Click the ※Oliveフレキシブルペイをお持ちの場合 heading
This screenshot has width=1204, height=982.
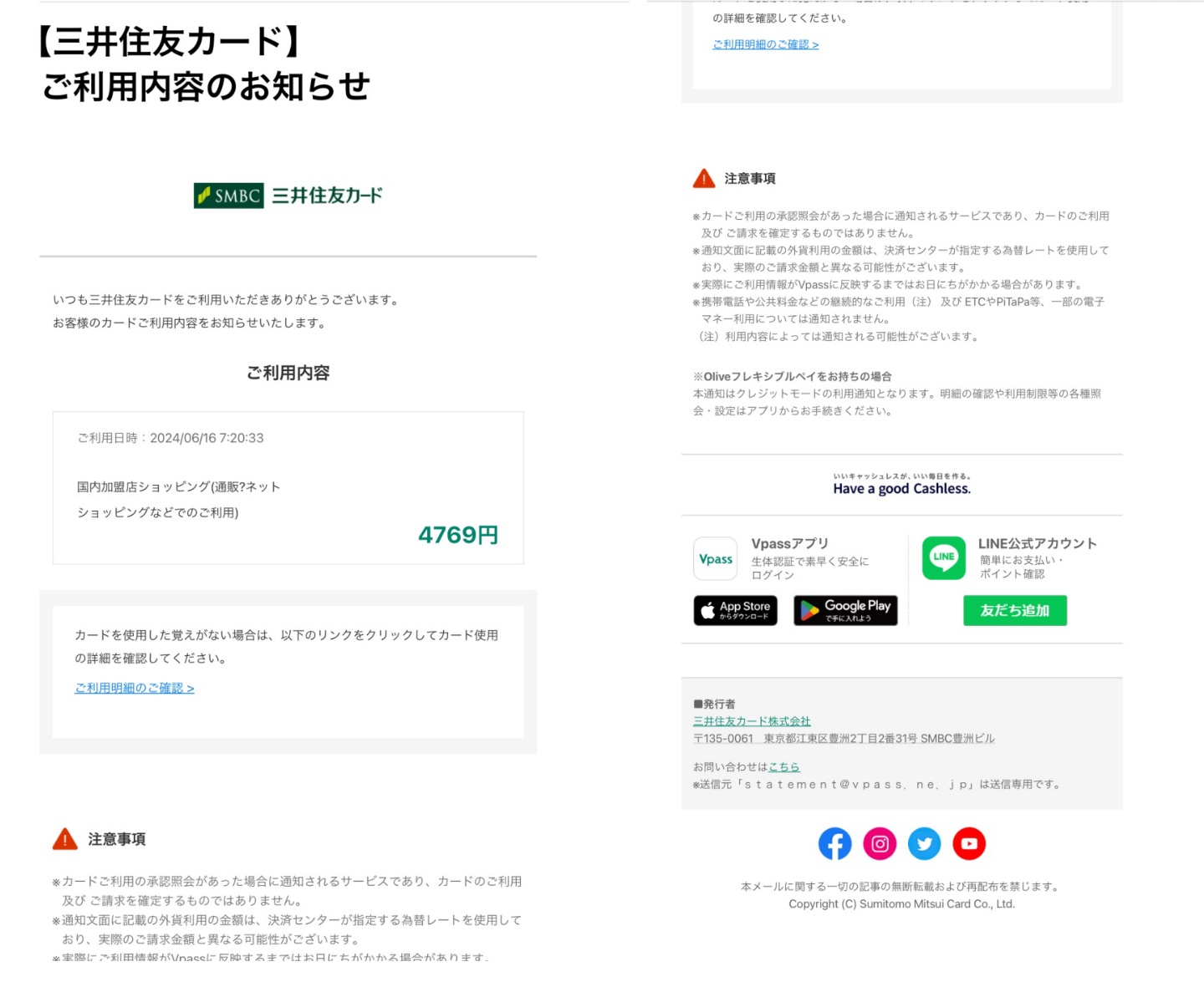click(x=792, y=376)
